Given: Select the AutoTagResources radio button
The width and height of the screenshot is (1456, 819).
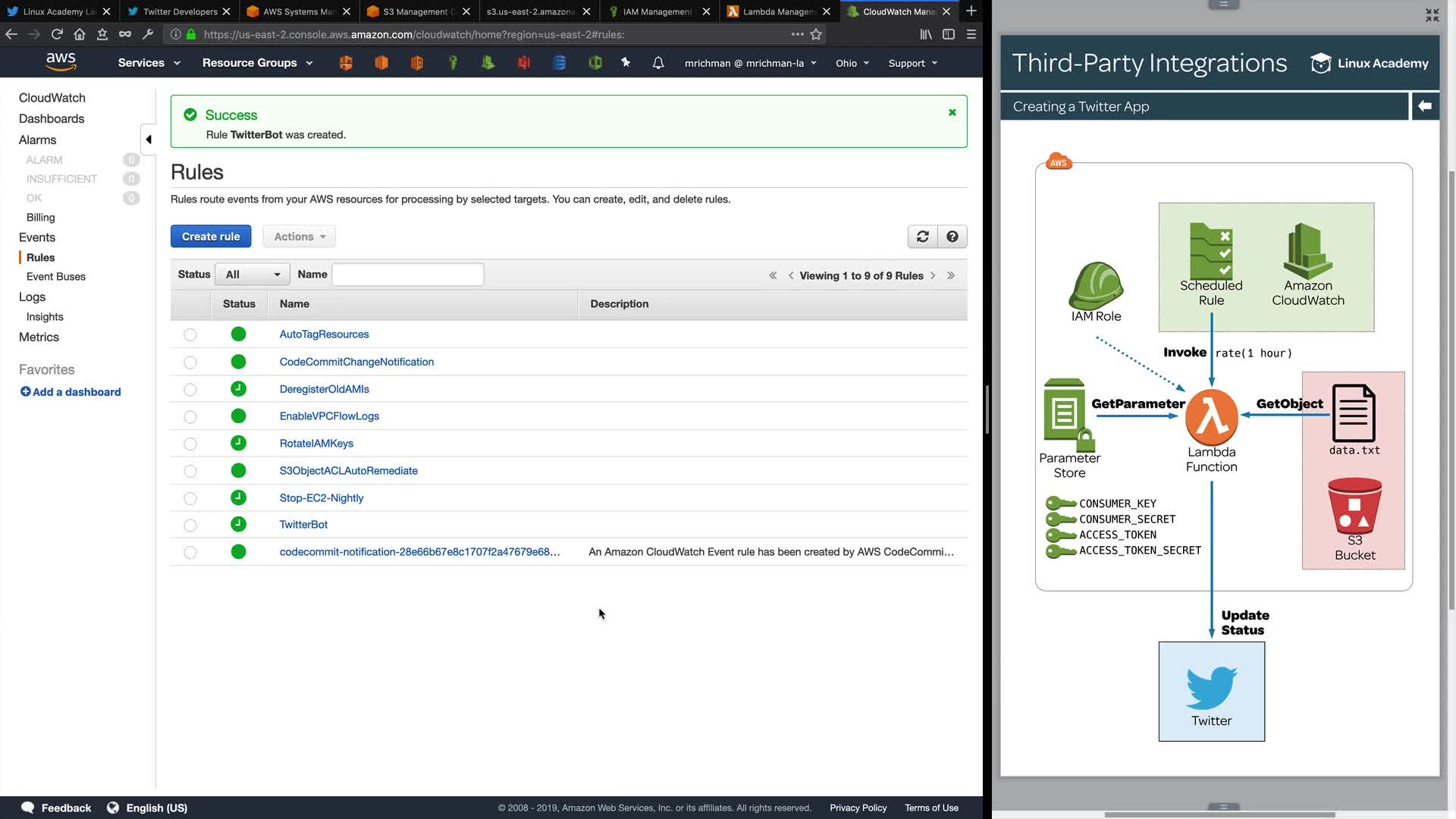Looking at the screenshot, I should [190, 334].
